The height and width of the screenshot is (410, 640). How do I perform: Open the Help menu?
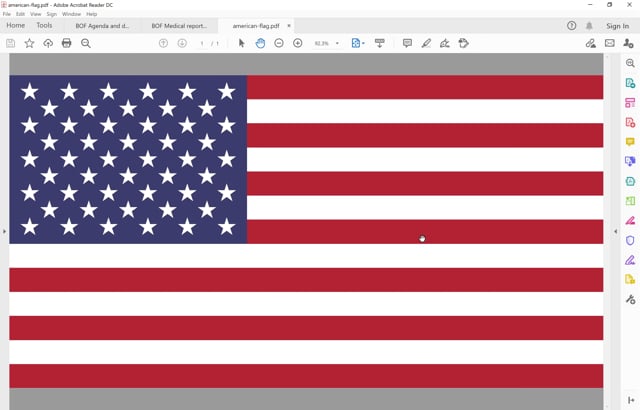[x=91, y=14]
